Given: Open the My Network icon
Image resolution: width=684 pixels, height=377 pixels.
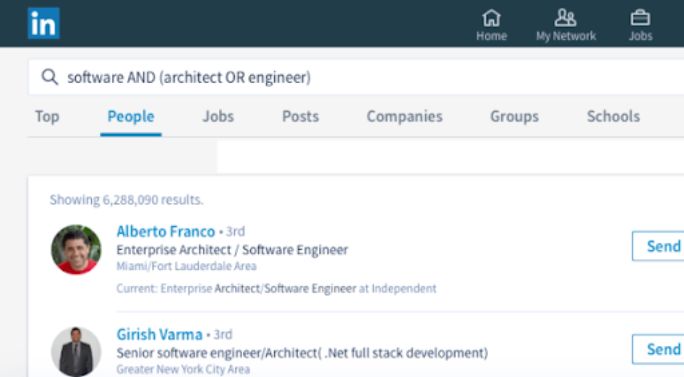Looking at the screenshot, I should [565, 18].
